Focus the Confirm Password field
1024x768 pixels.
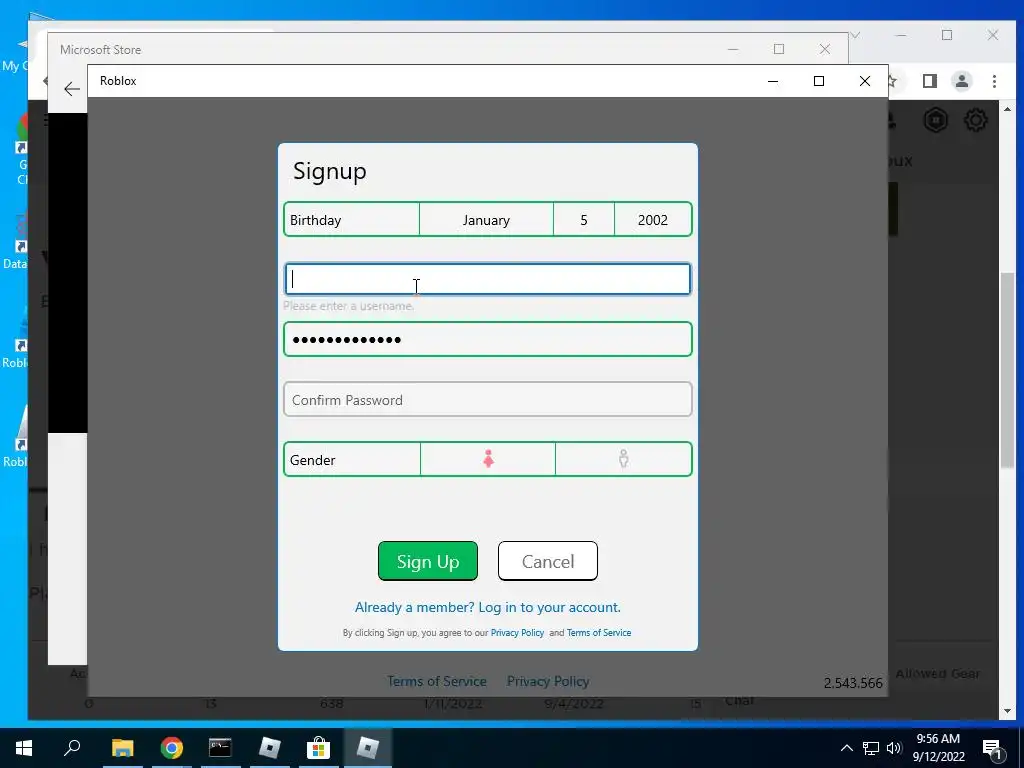click(x=488, y=399)
